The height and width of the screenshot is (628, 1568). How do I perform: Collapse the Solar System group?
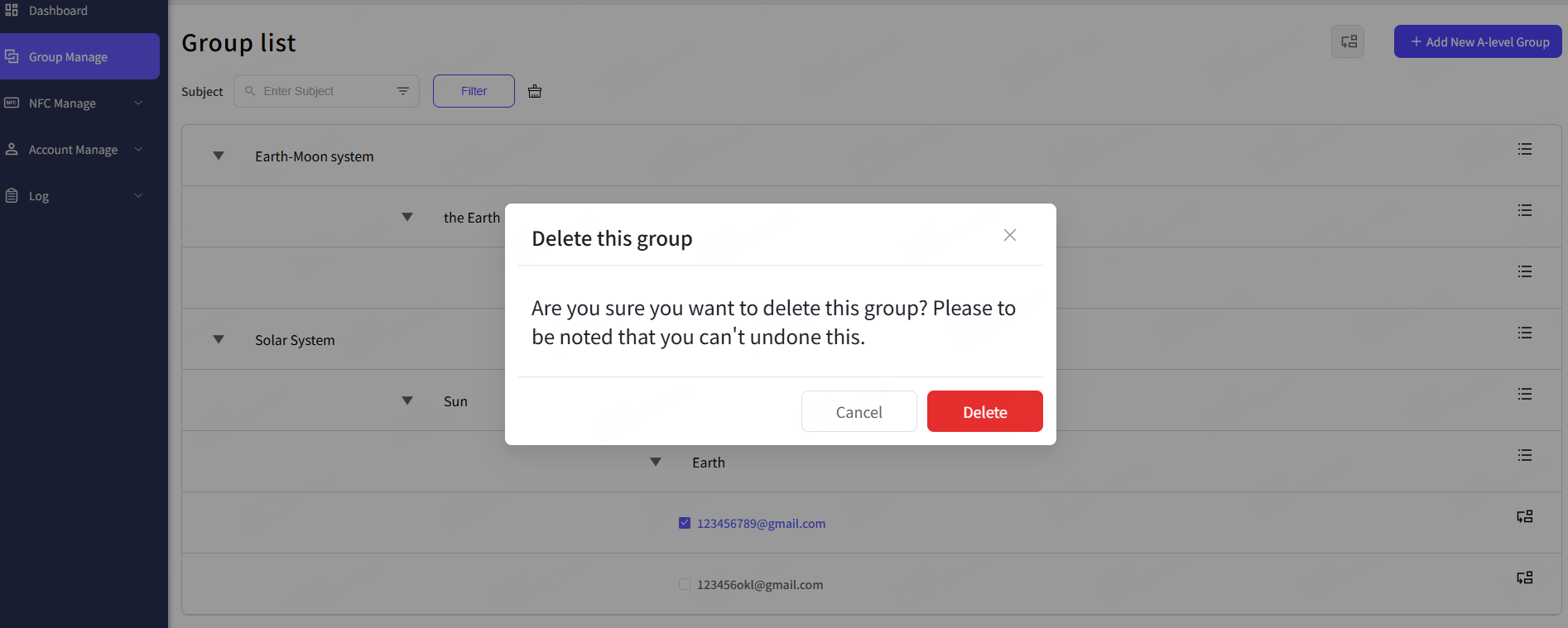click(219, 339)
